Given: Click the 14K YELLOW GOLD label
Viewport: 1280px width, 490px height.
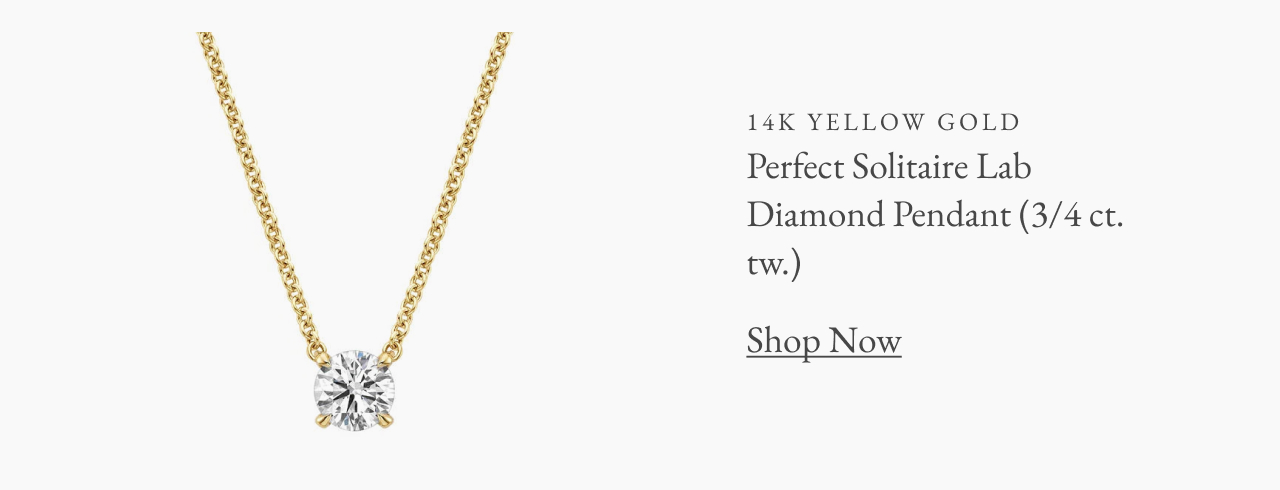Looking at the screenshot, I should point(884,123).
